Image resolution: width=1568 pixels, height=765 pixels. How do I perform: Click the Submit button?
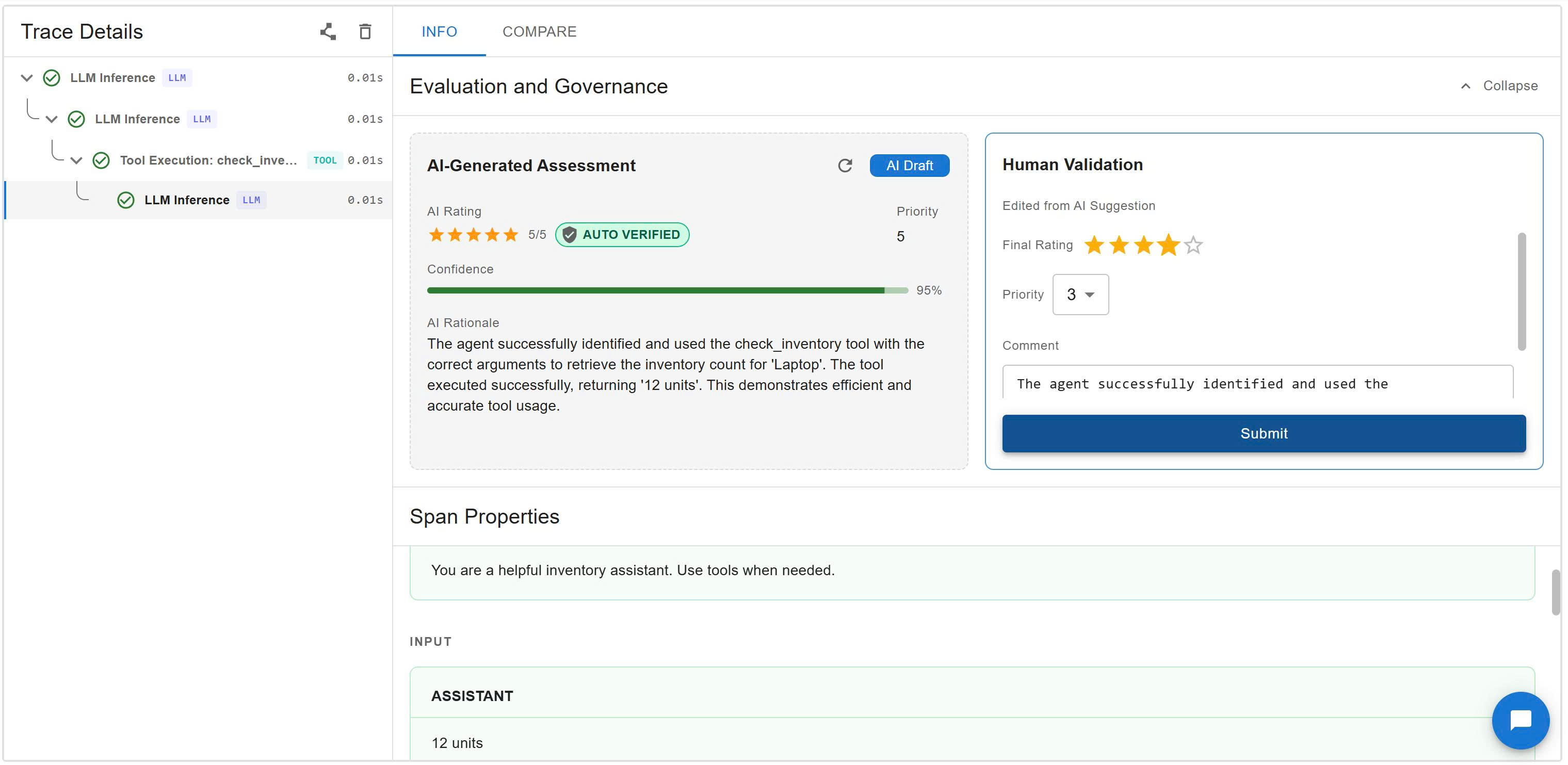pos(1264,433)
